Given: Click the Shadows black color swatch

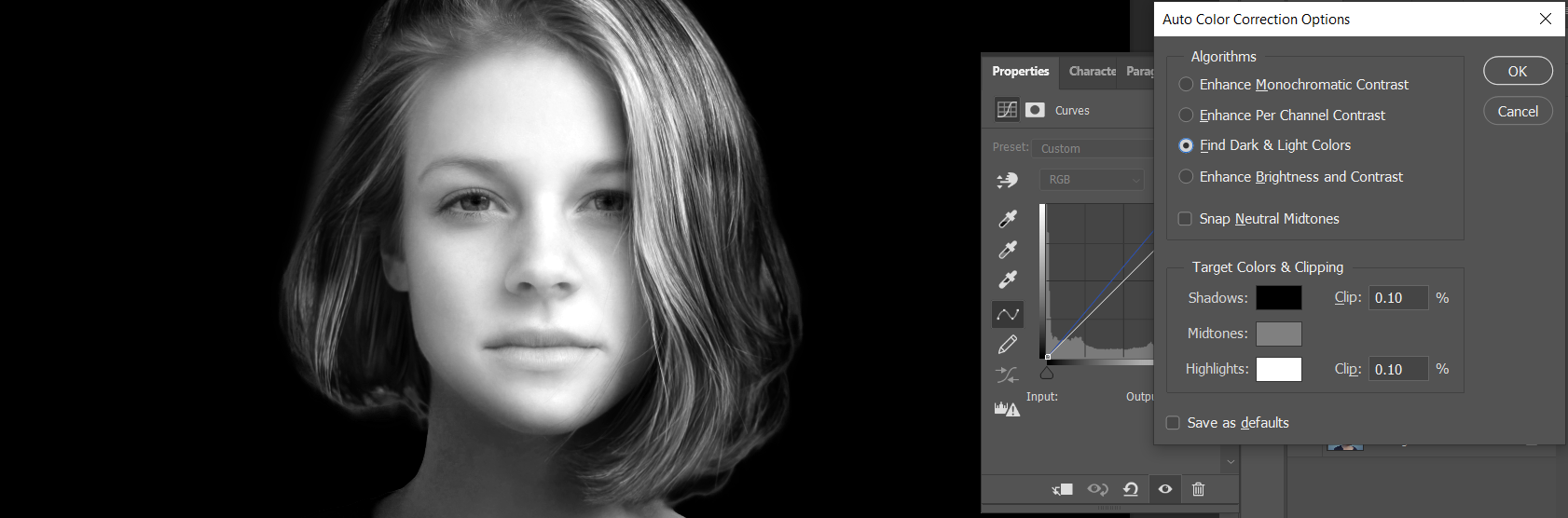Looking at the screenshot, I should coord(1279,298).
